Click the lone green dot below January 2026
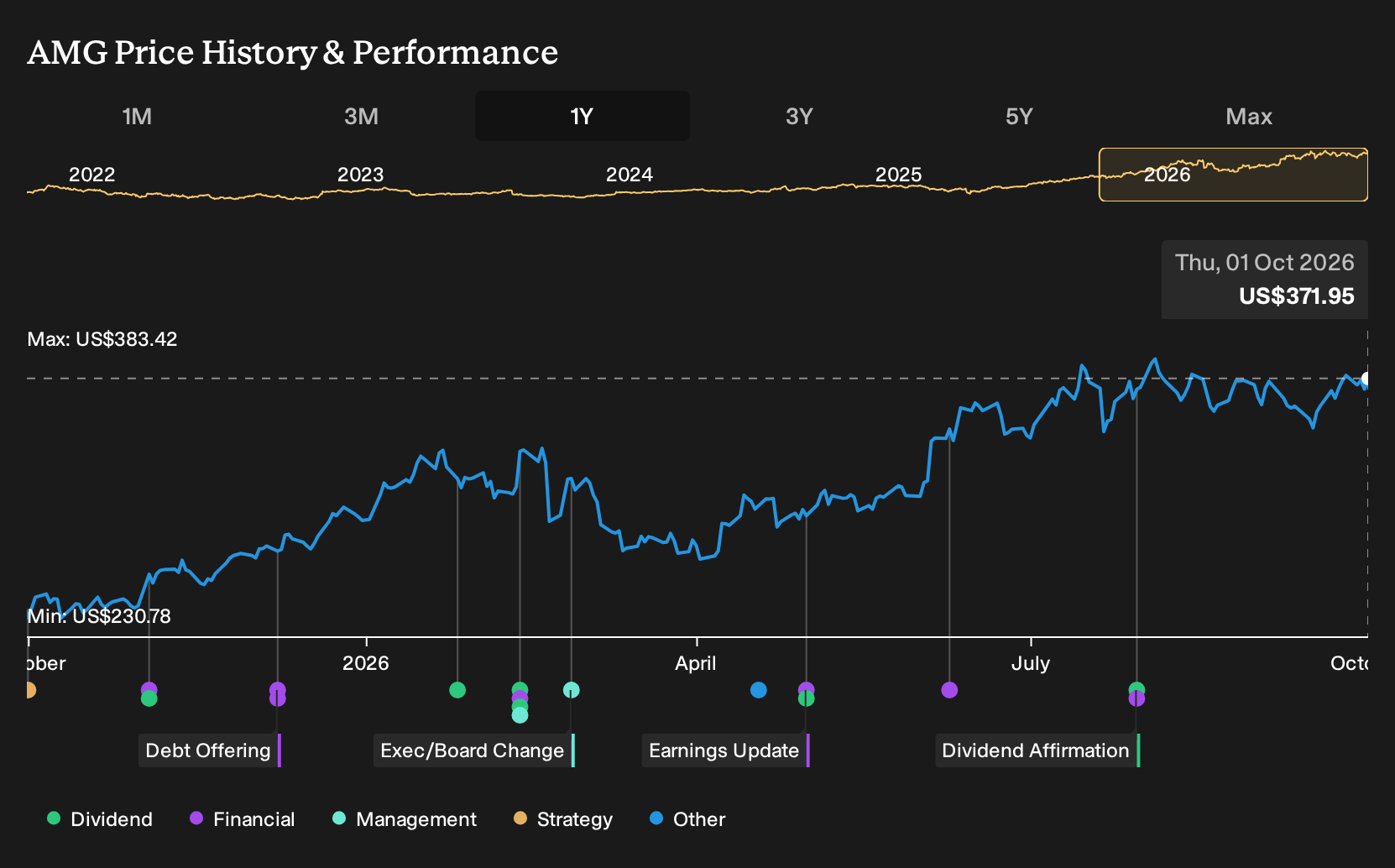1395x868 pixels. [457, 690]
